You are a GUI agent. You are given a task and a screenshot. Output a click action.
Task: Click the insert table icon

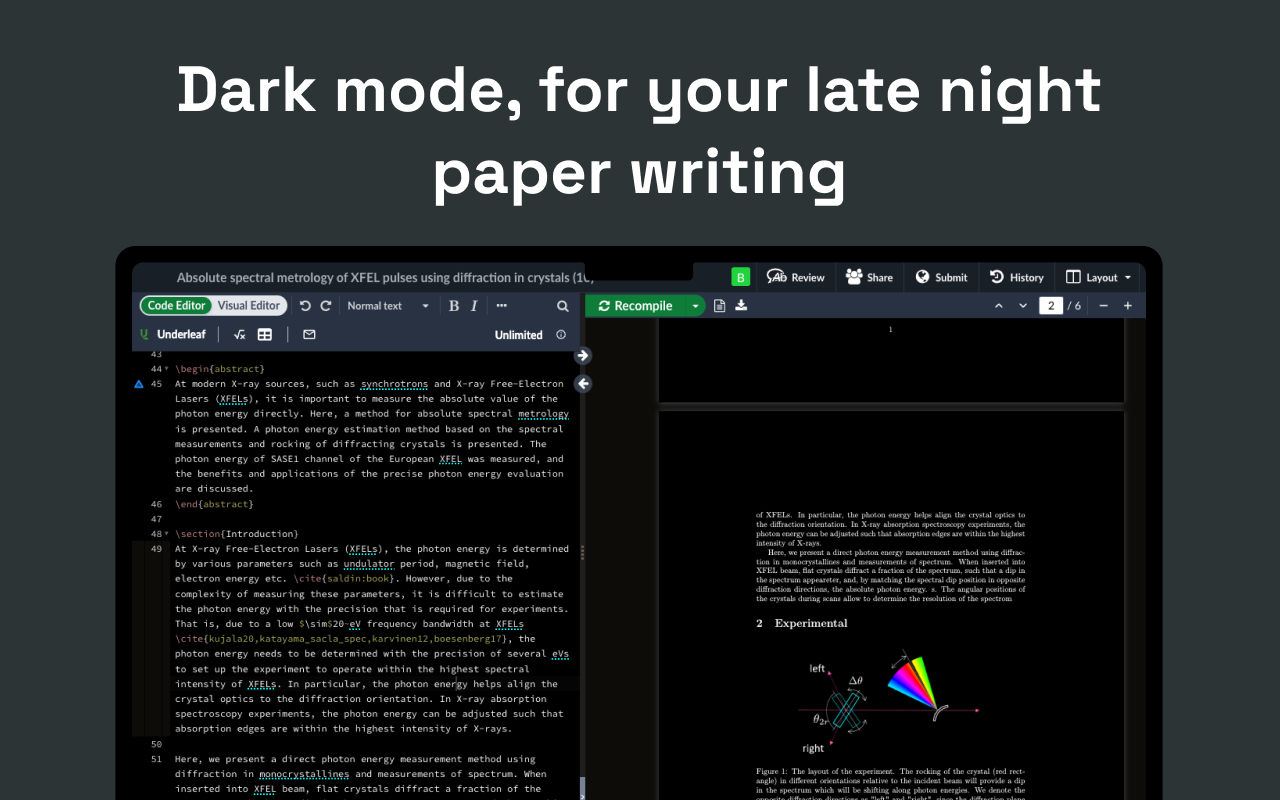coord(264,334)
